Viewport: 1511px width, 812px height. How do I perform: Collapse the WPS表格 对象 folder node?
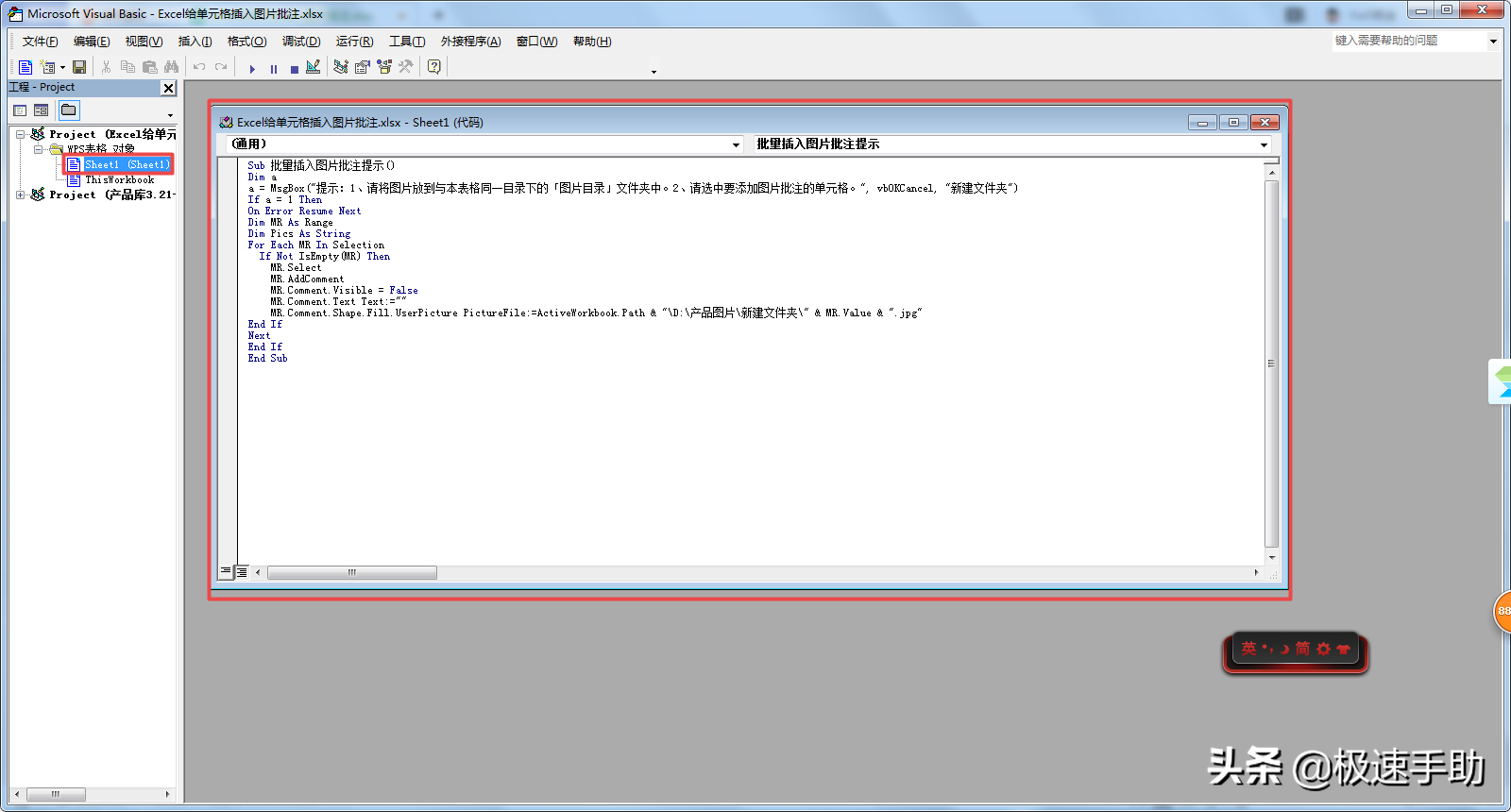point(39,149)
